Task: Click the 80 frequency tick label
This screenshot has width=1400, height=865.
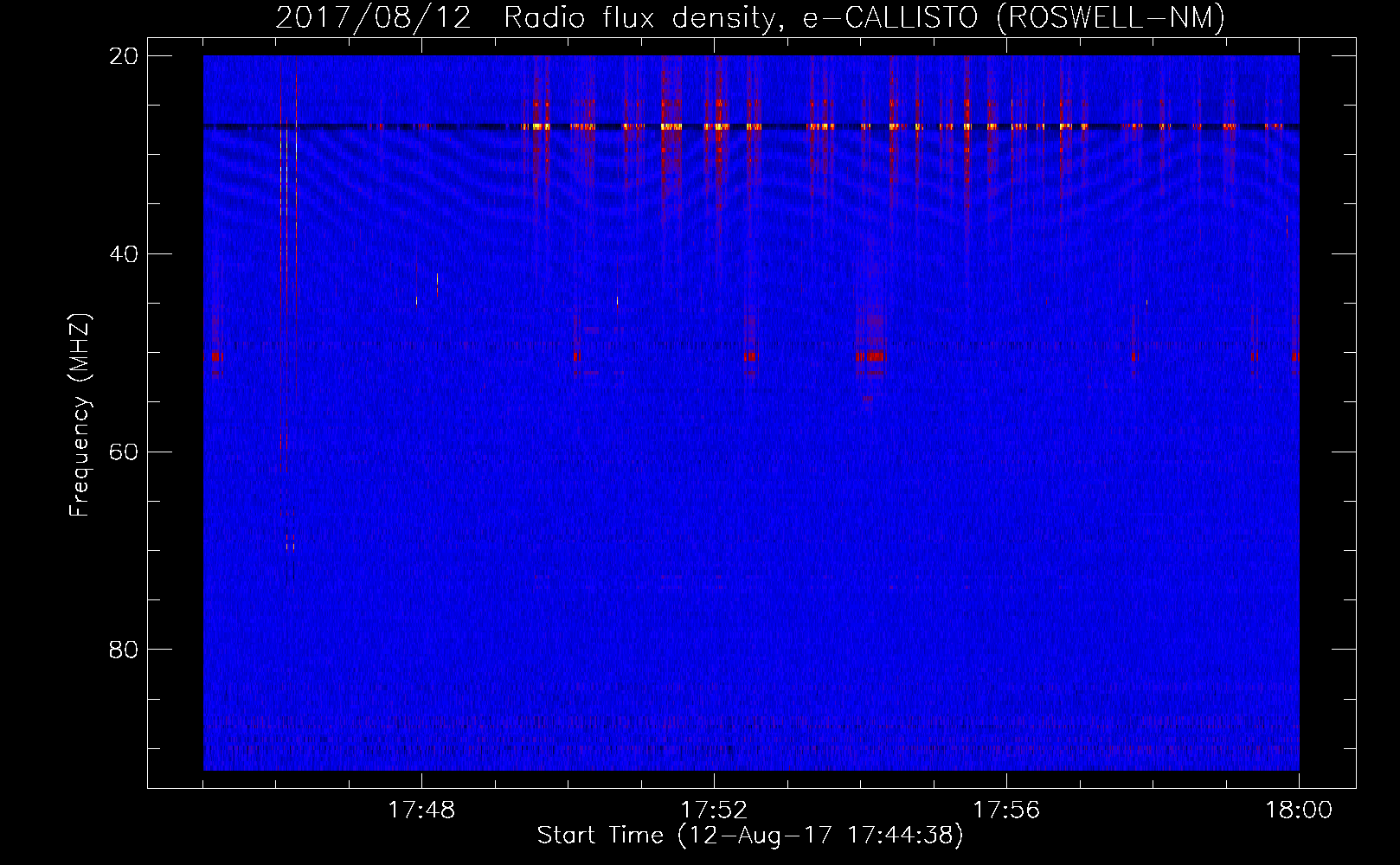Action: (124, 650)
